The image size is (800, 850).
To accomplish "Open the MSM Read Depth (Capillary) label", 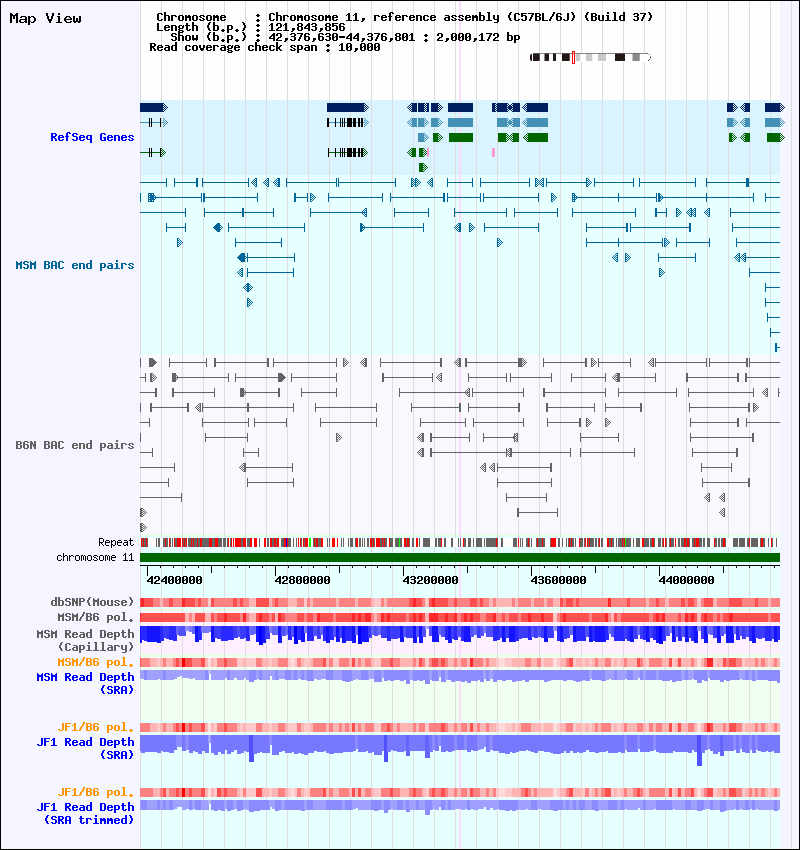I will pos(86,640).
